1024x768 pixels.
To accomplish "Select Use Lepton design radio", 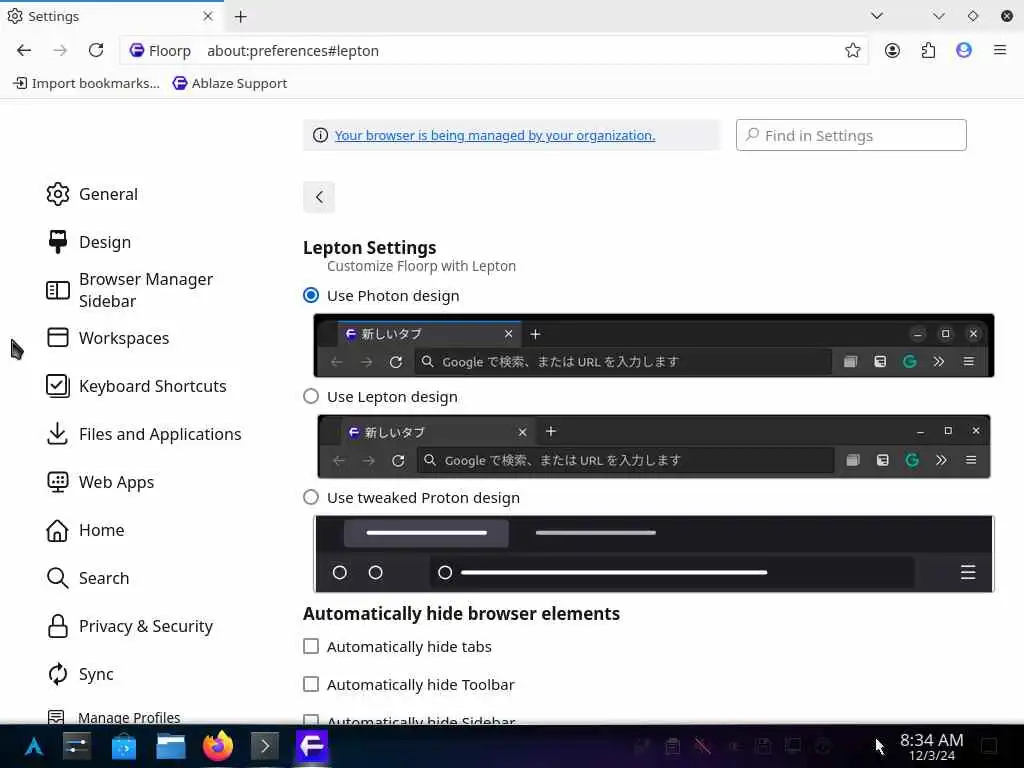I will pos(311,396).
